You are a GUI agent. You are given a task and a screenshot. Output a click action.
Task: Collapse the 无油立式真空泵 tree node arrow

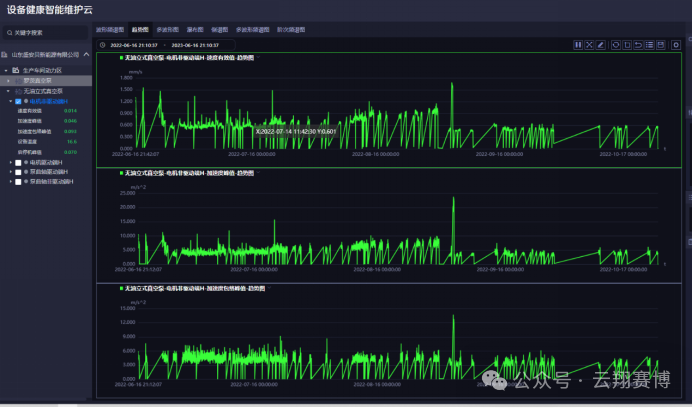coord(8,92)
